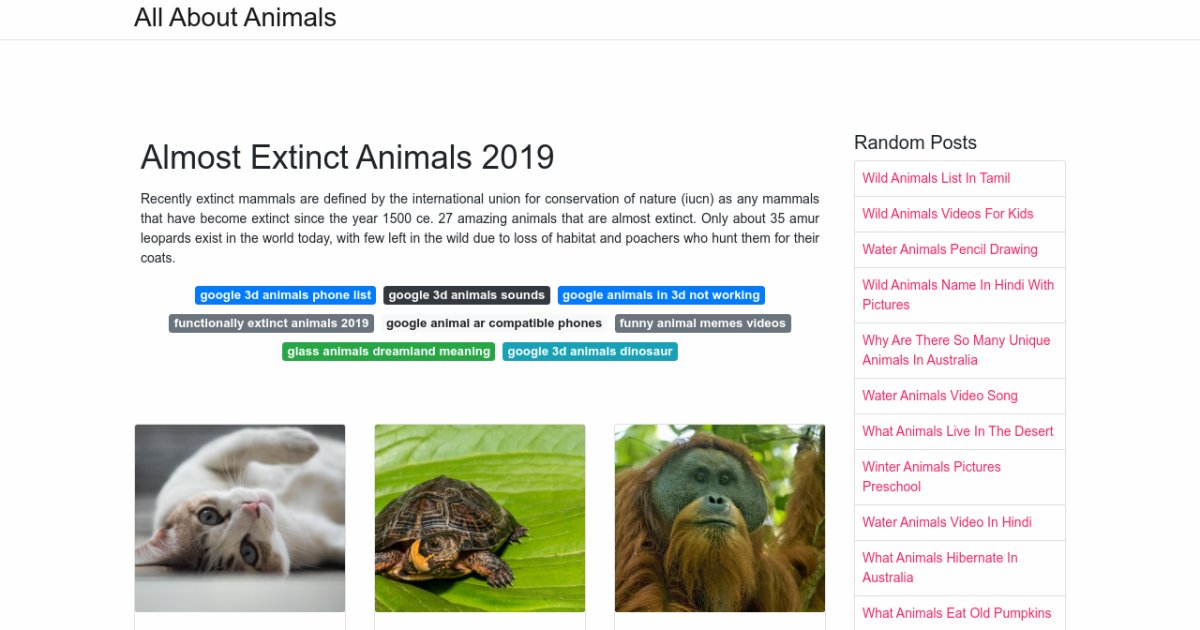
Task: Select the 'google 3d animals dinosaur' tag
Action: (590, 351)
